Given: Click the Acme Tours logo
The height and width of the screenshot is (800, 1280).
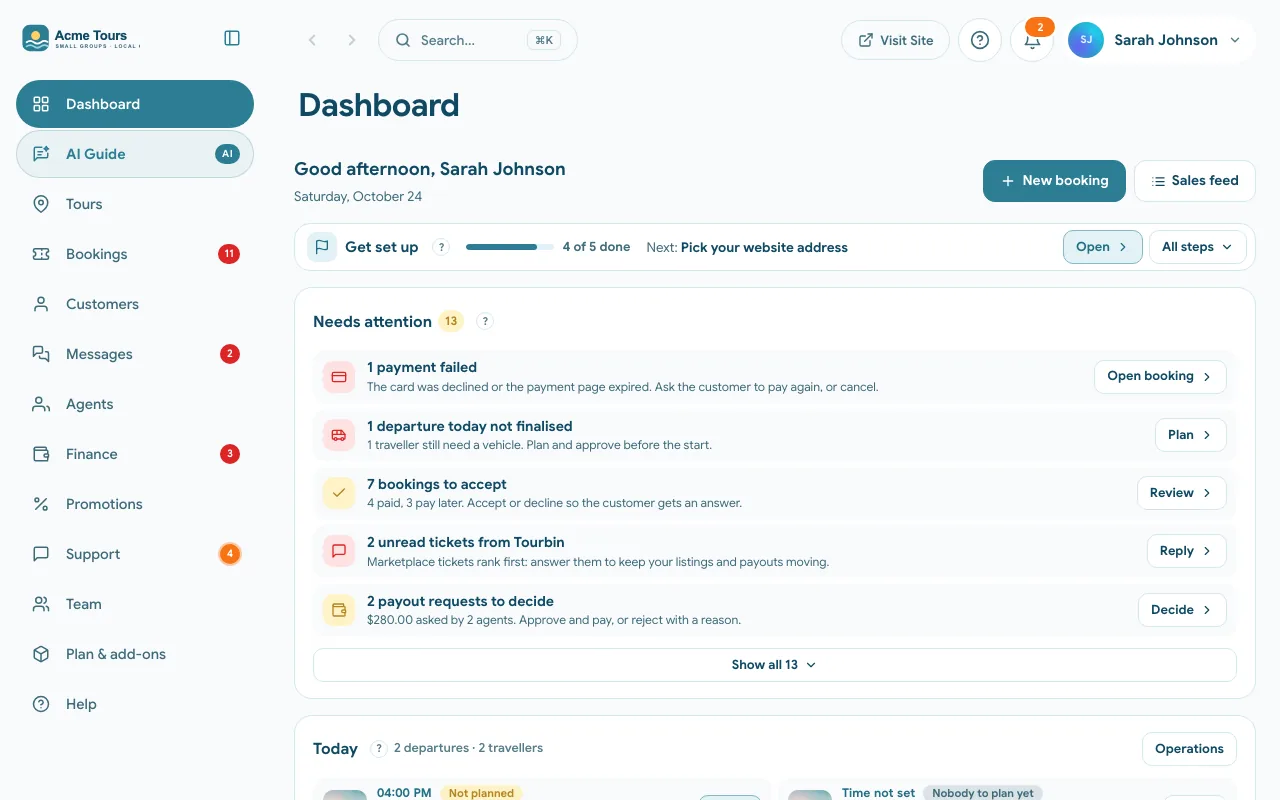Looking at the screenshot, I should [81, 39].
